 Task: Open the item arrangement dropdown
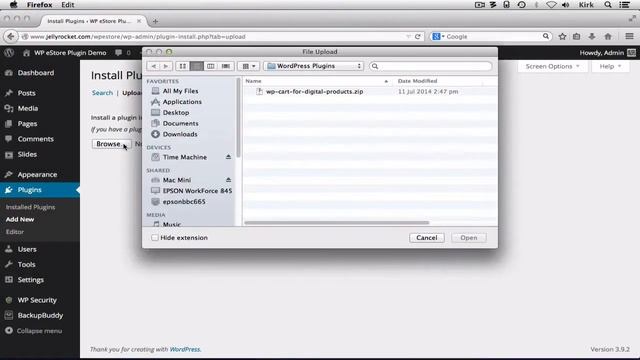(249, 66)
